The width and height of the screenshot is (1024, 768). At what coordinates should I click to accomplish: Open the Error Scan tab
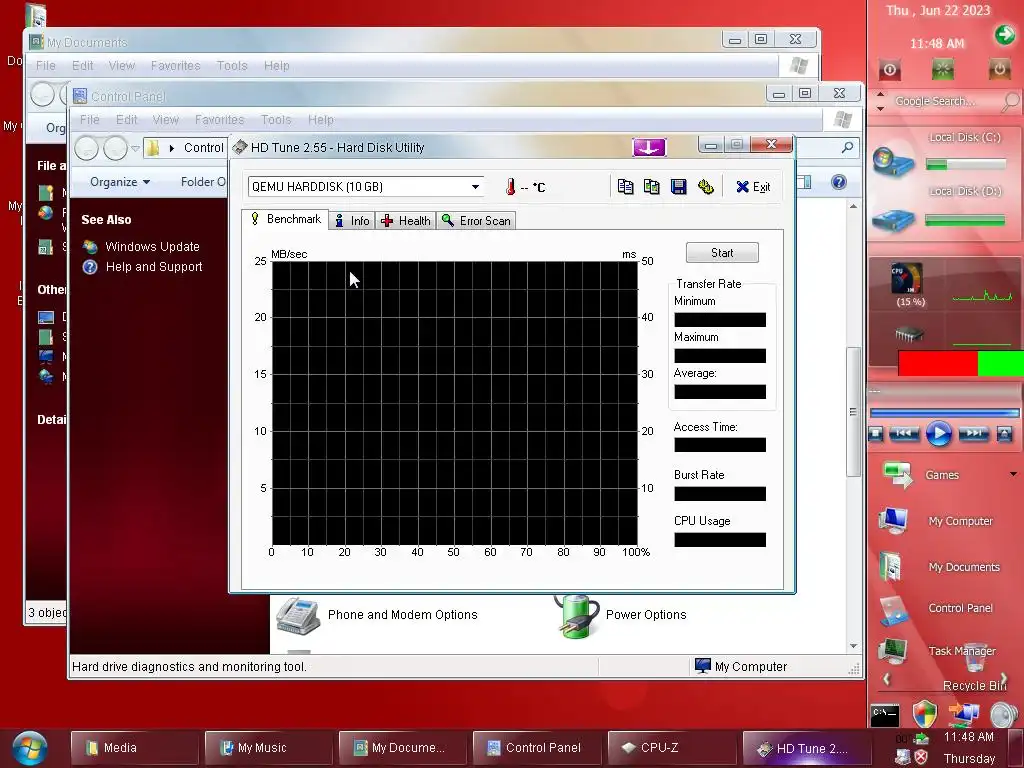click(476, 221)
